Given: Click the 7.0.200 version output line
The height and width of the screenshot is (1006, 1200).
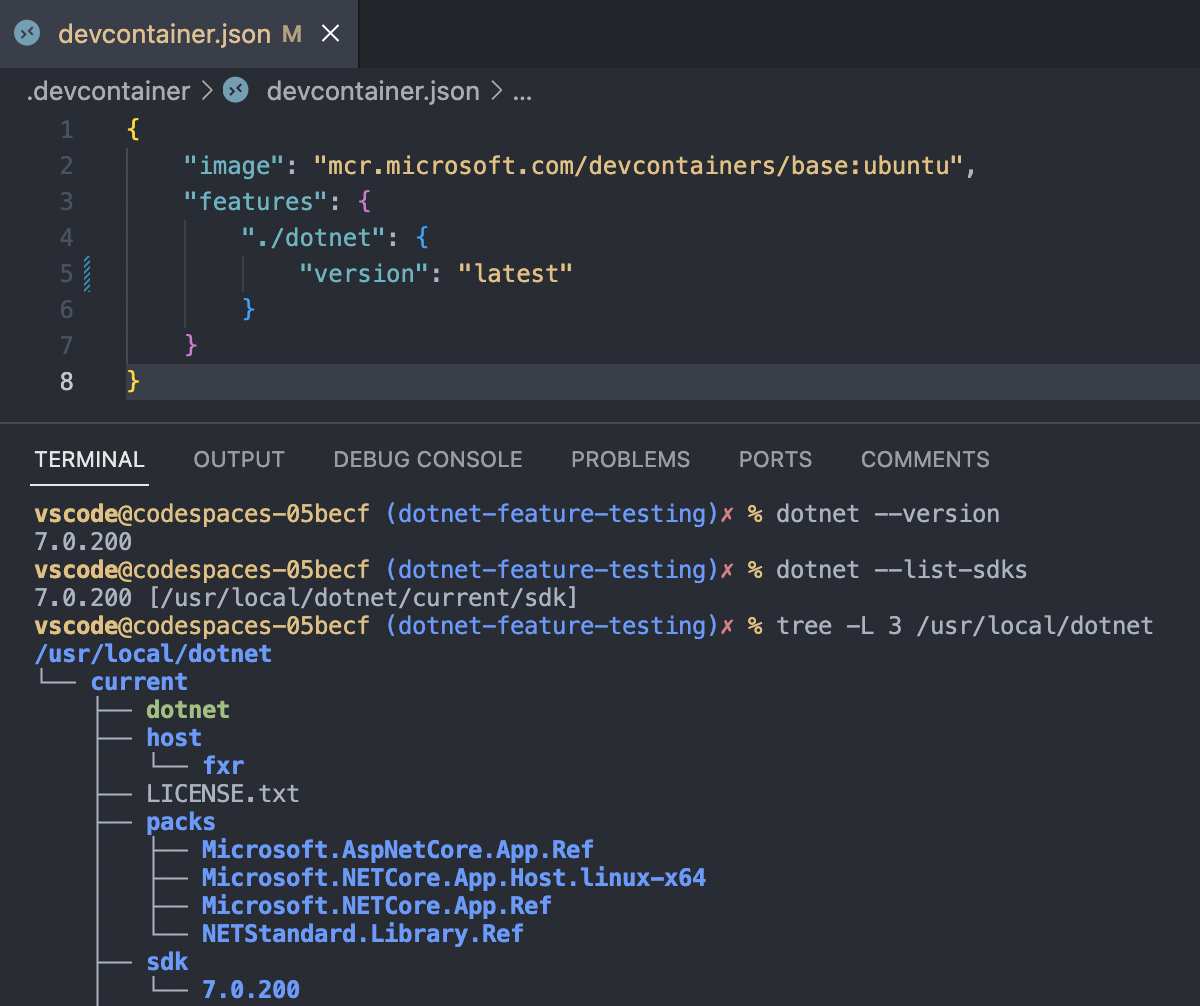Looking at the screenshot, I should [83, 542].
